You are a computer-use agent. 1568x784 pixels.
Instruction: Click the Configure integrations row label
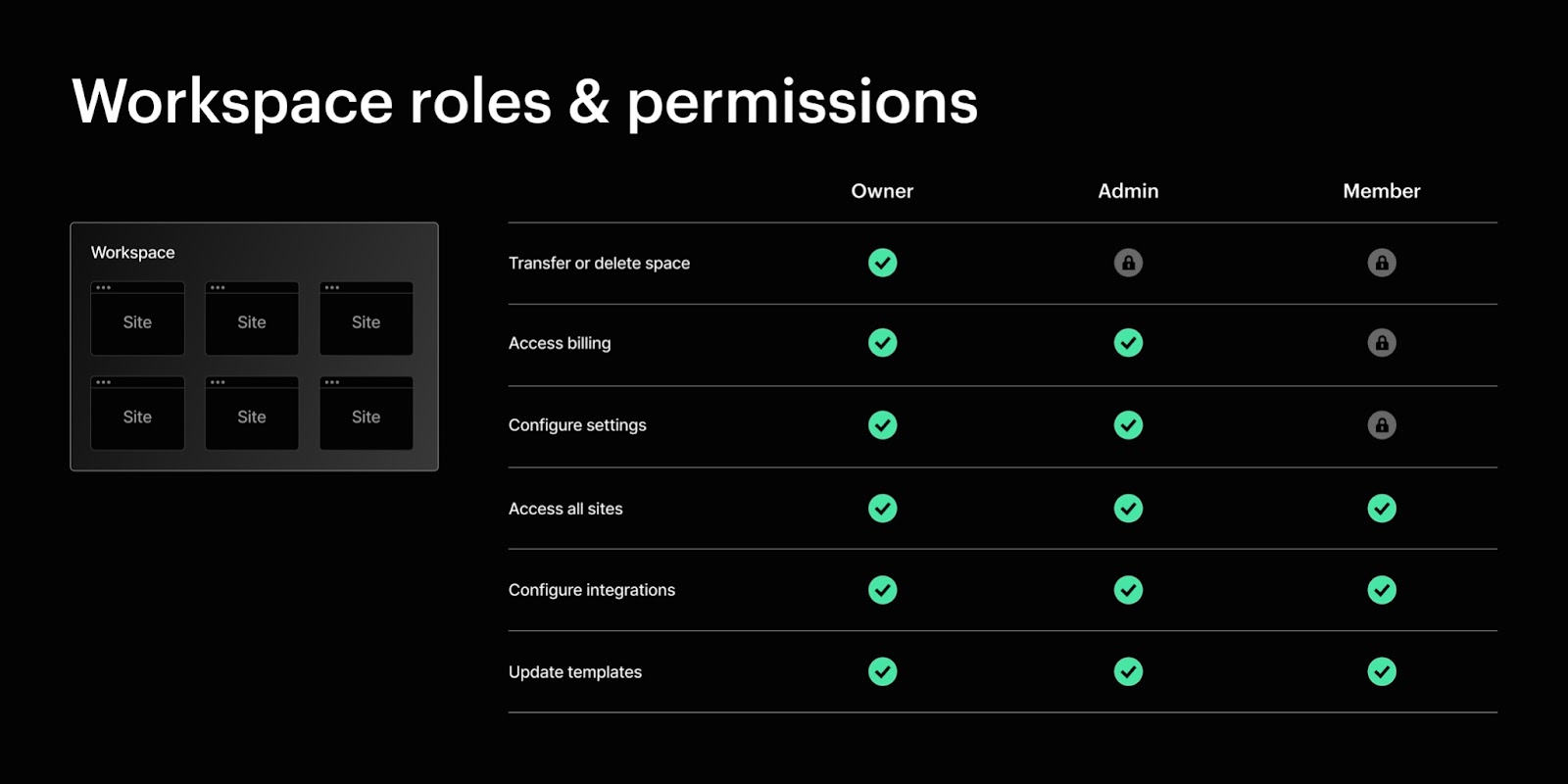coord(592,590)
